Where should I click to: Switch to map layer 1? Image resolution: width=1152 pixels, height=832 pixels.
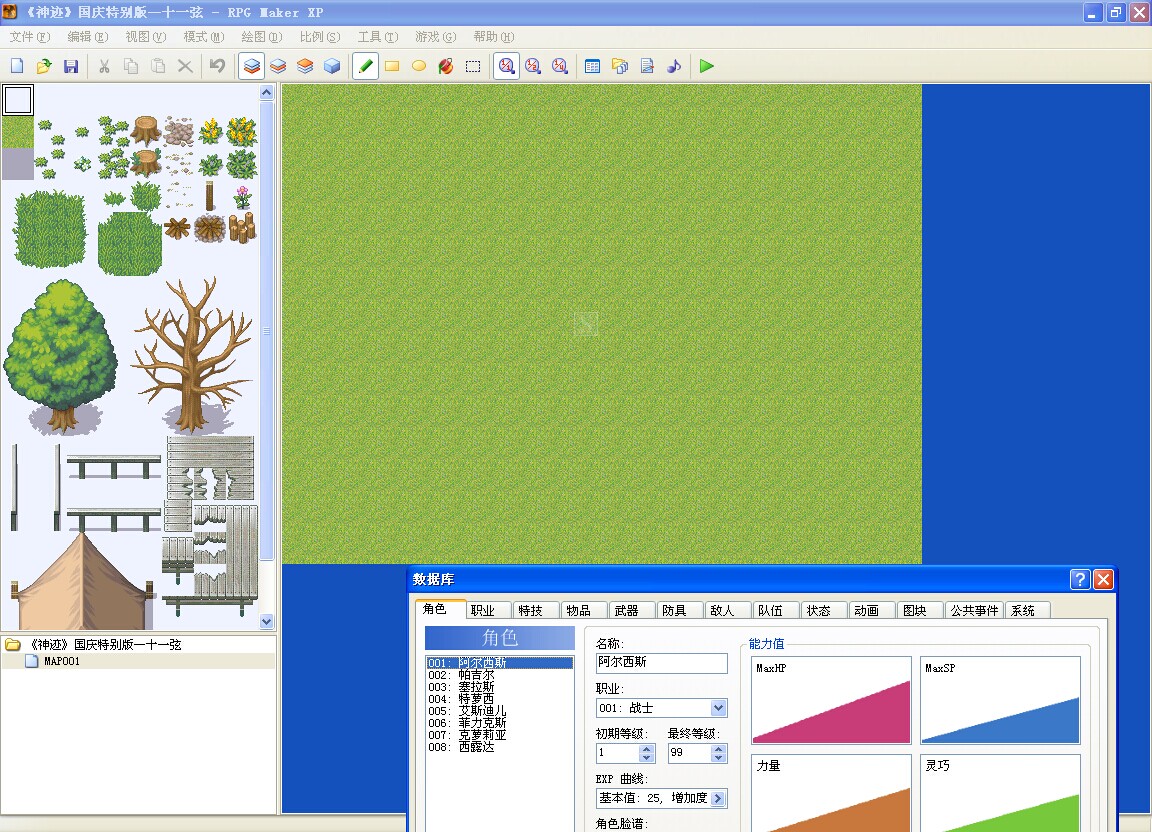(x=251, y=66)
